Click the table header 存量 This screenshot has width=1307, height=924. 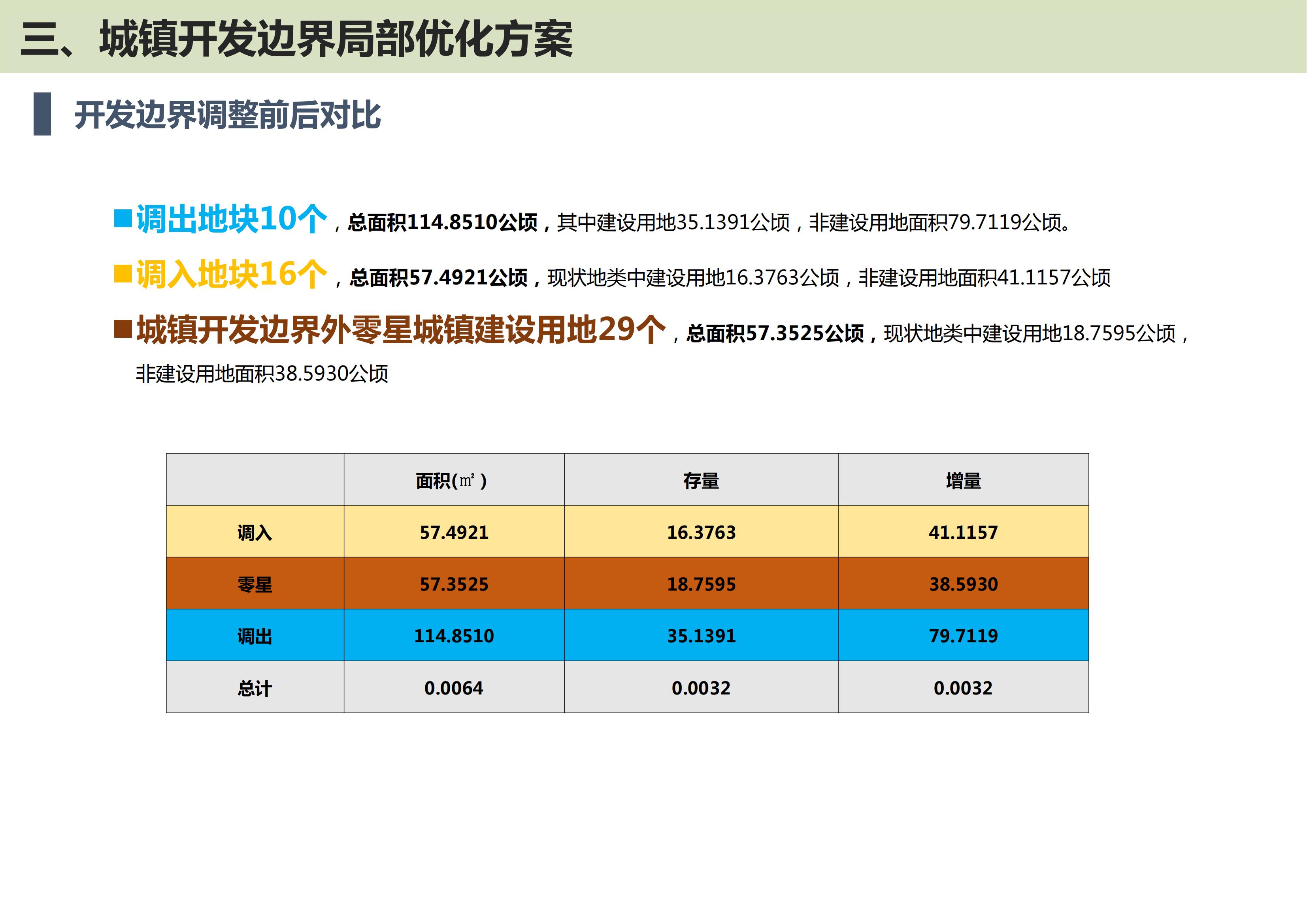701,481
